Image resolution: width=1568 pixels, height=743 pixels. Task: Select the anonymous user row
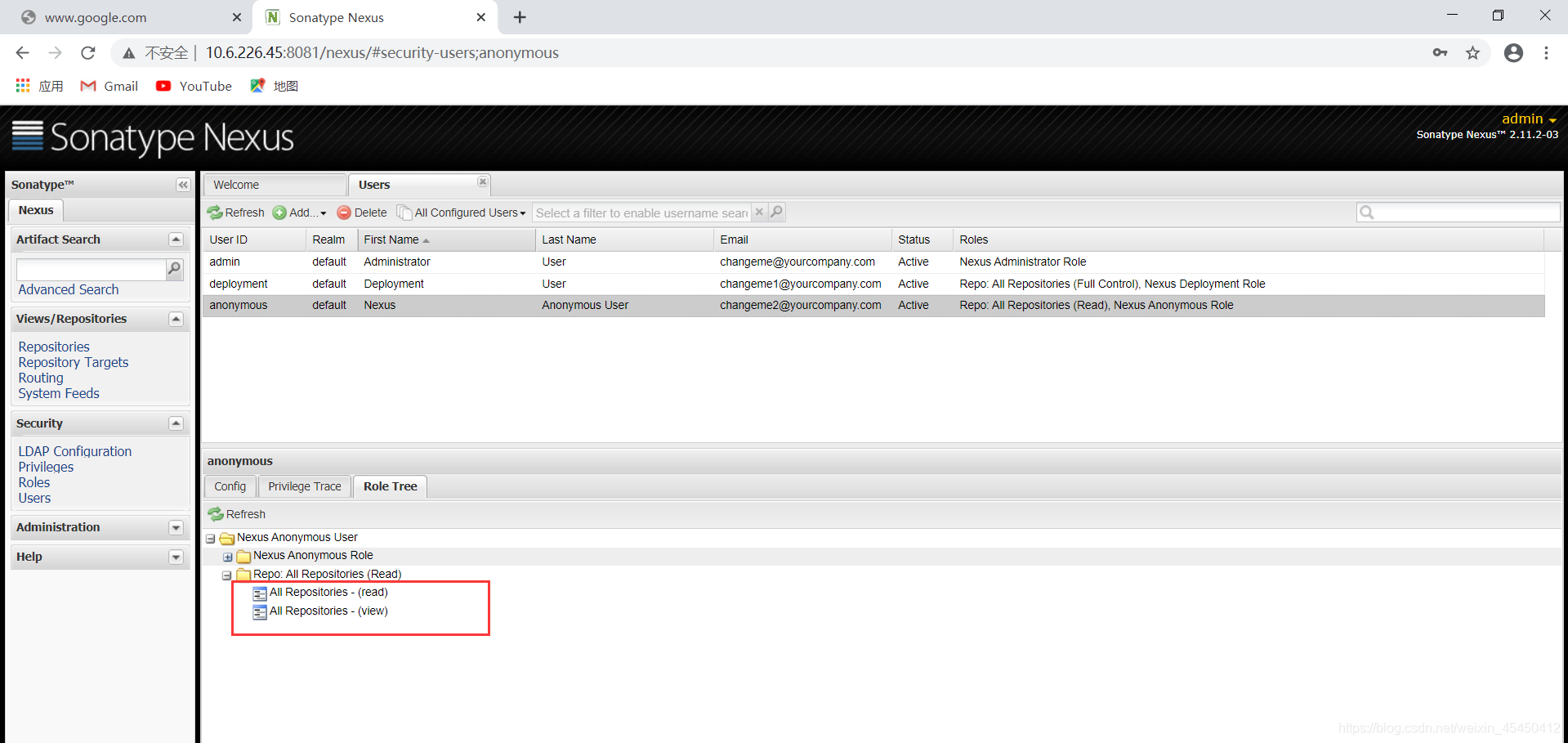[x=873, y=305]
